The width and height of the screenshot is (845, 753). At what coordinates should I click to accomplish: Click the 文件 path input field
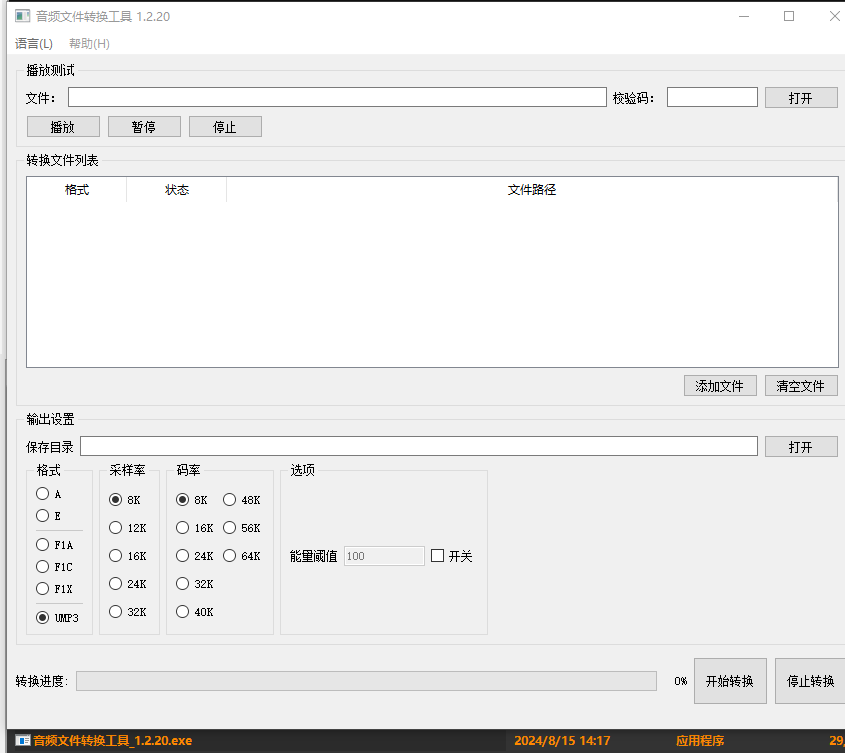click(337, 98)
